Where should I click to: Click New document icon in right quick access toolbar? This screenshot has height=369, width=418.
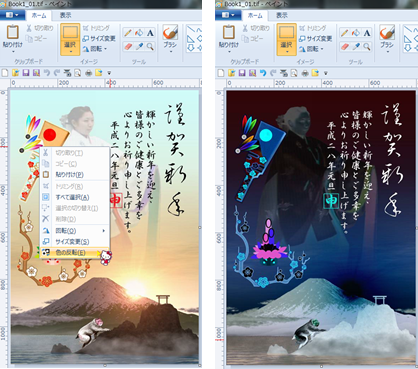[221, 73]
